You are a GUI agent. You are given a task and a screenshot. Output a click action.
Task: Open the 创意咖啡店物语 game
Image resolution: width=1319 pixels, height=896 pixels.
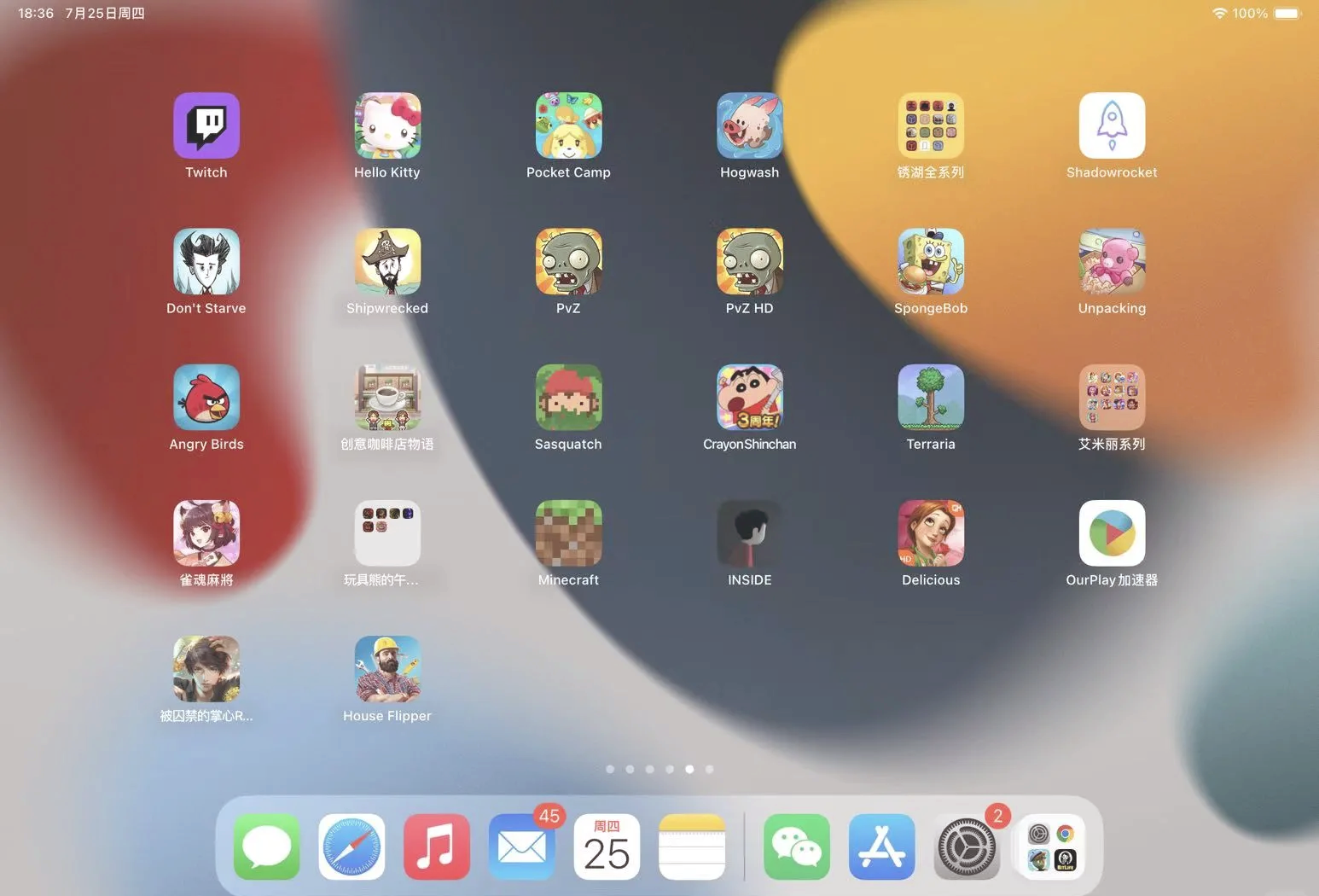click(x=387, y=397)
